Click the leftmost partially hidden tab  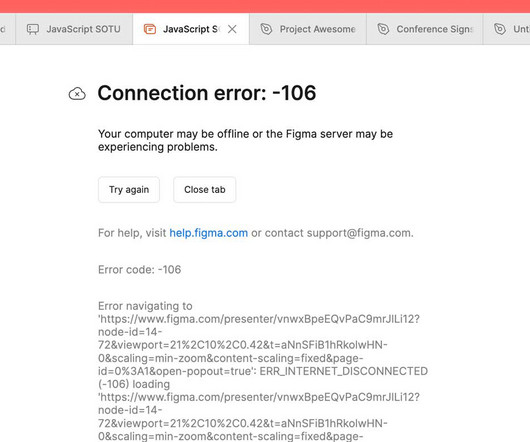(7, 29)
